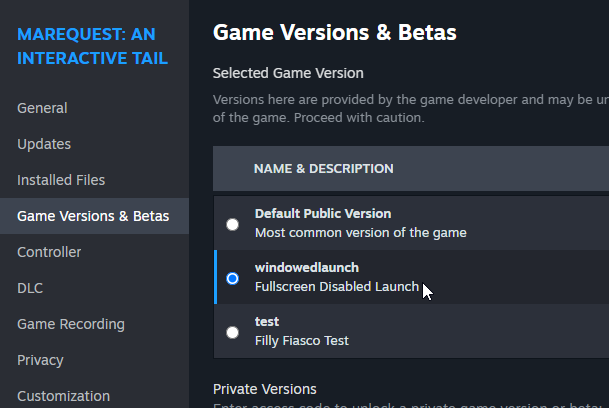The width and height of the screenshot is (609, 408).
Task: Click the Selected Game Version label
Action: (288, 73)
